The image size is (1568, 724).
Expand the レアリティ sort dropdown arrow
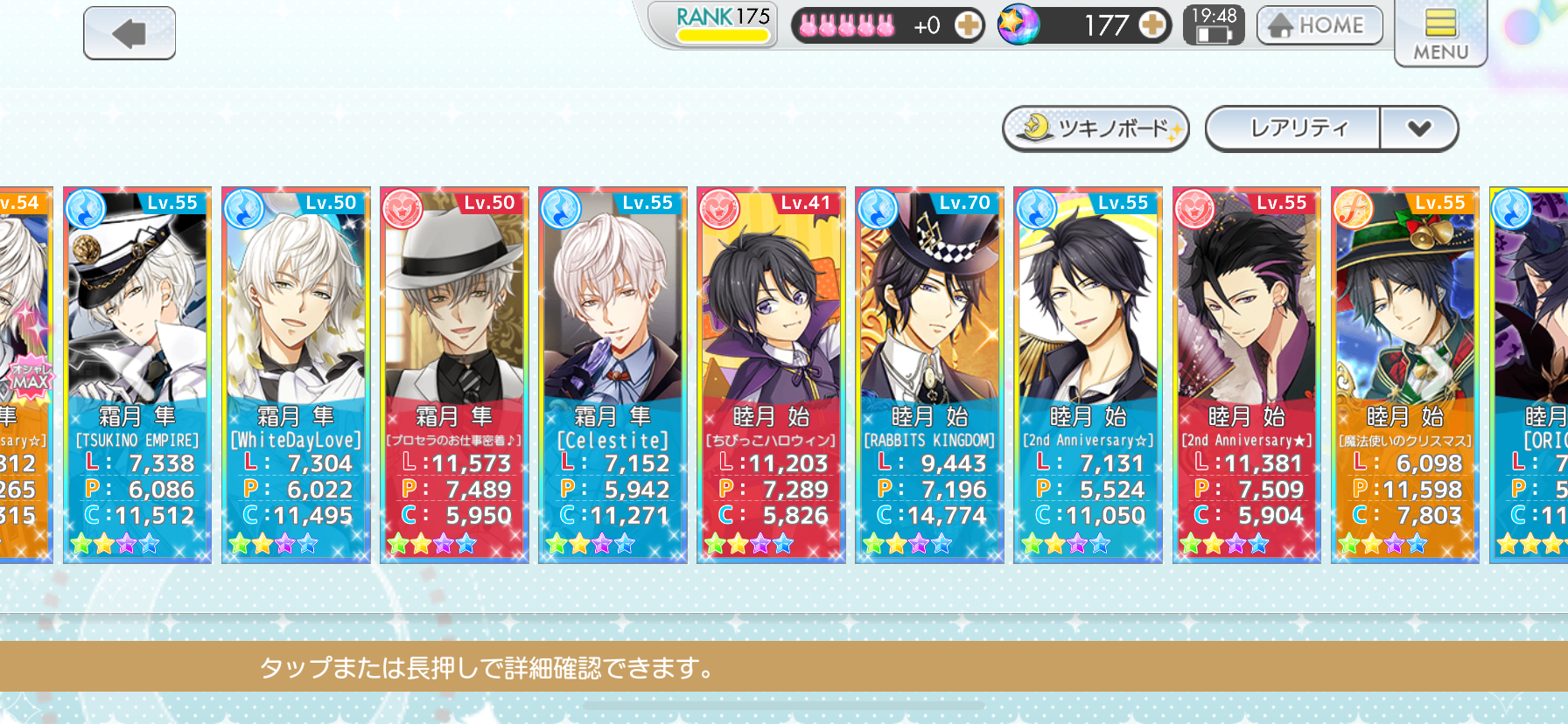[x=1419, y=129]
